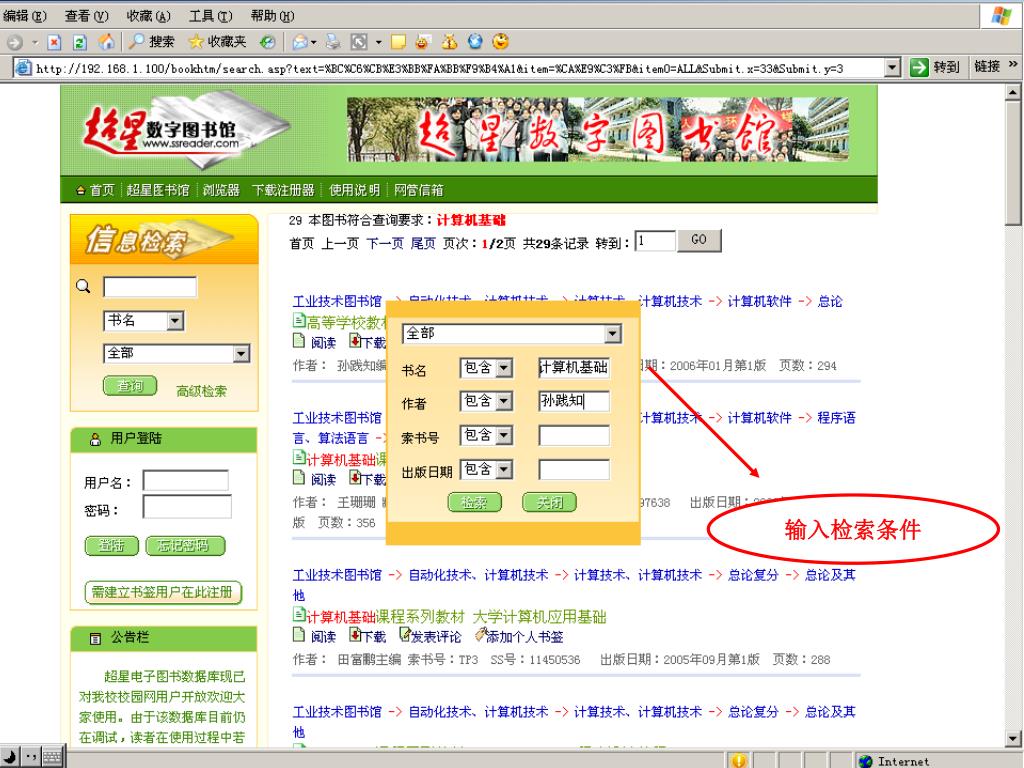
Task: Click the green 转到 Go arrow
Action: pos(919,67)
